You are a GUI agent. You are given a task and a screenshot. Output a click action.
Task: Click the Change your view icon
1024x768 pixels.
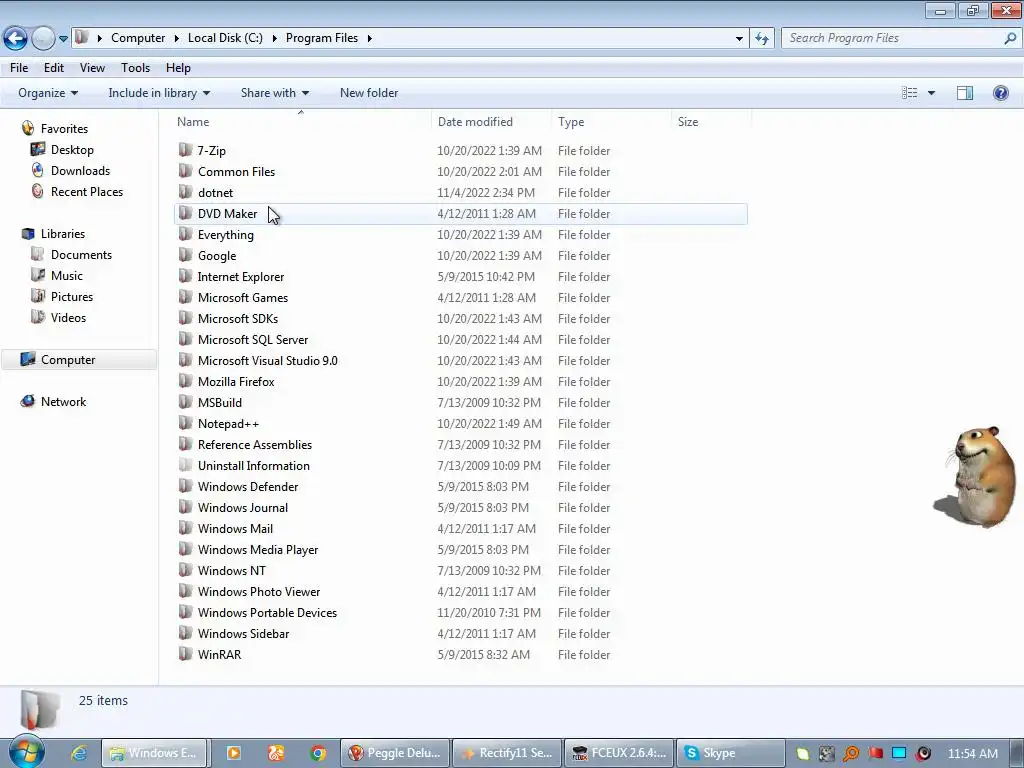coord(909,93)
